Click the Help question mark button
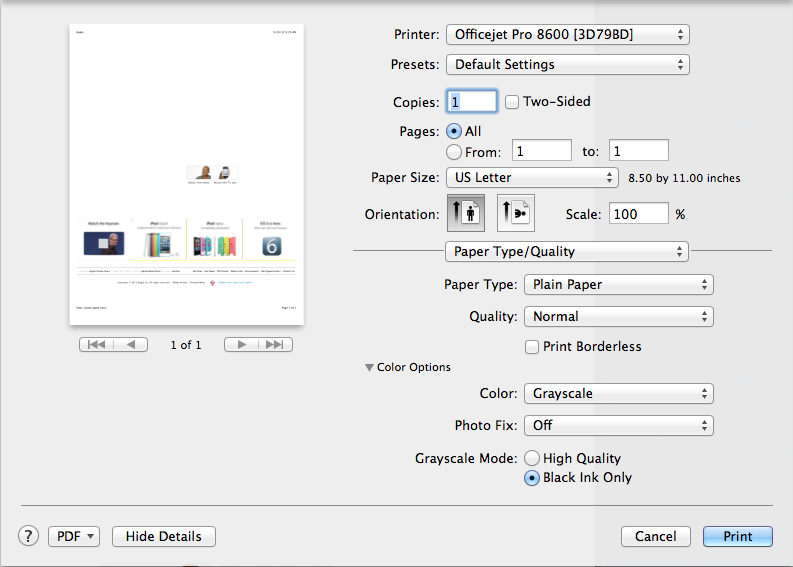The height and width of the screenshot is (567, 793). [29, 536]
